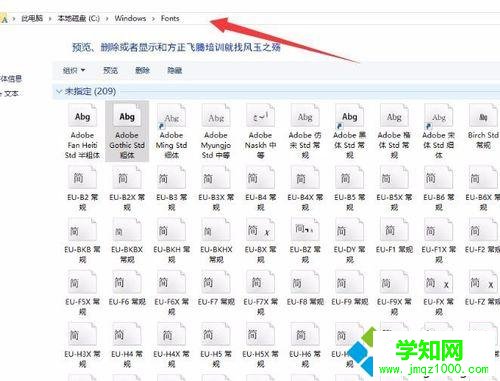The width and height of the screenshot is (500, 381).
Task: Select the EU-BKHX font icon
Action: point(216,230)
